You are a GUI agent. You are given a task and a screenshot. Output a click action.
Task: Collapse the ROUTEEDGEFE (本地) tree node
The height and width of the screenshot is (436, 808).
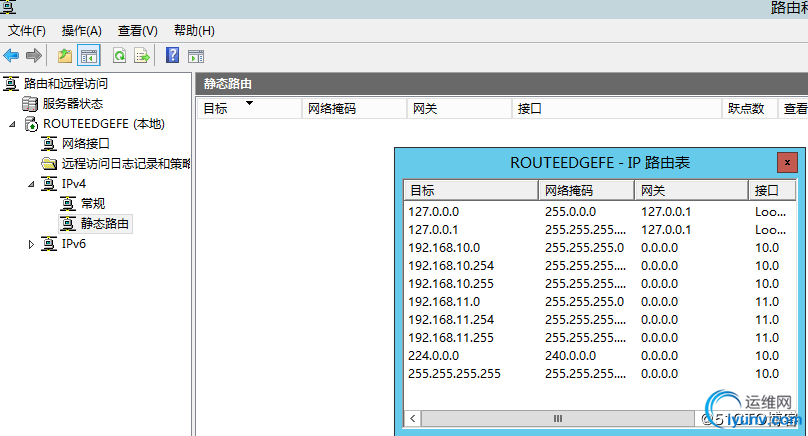click(x=12, y=124)
